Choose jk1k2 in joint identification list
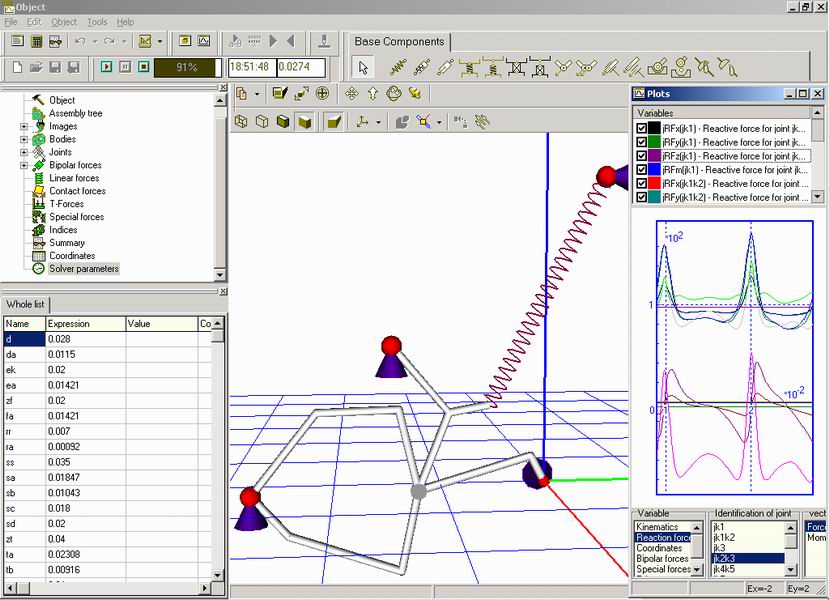The image size is (829, 600). pos(724,537)
